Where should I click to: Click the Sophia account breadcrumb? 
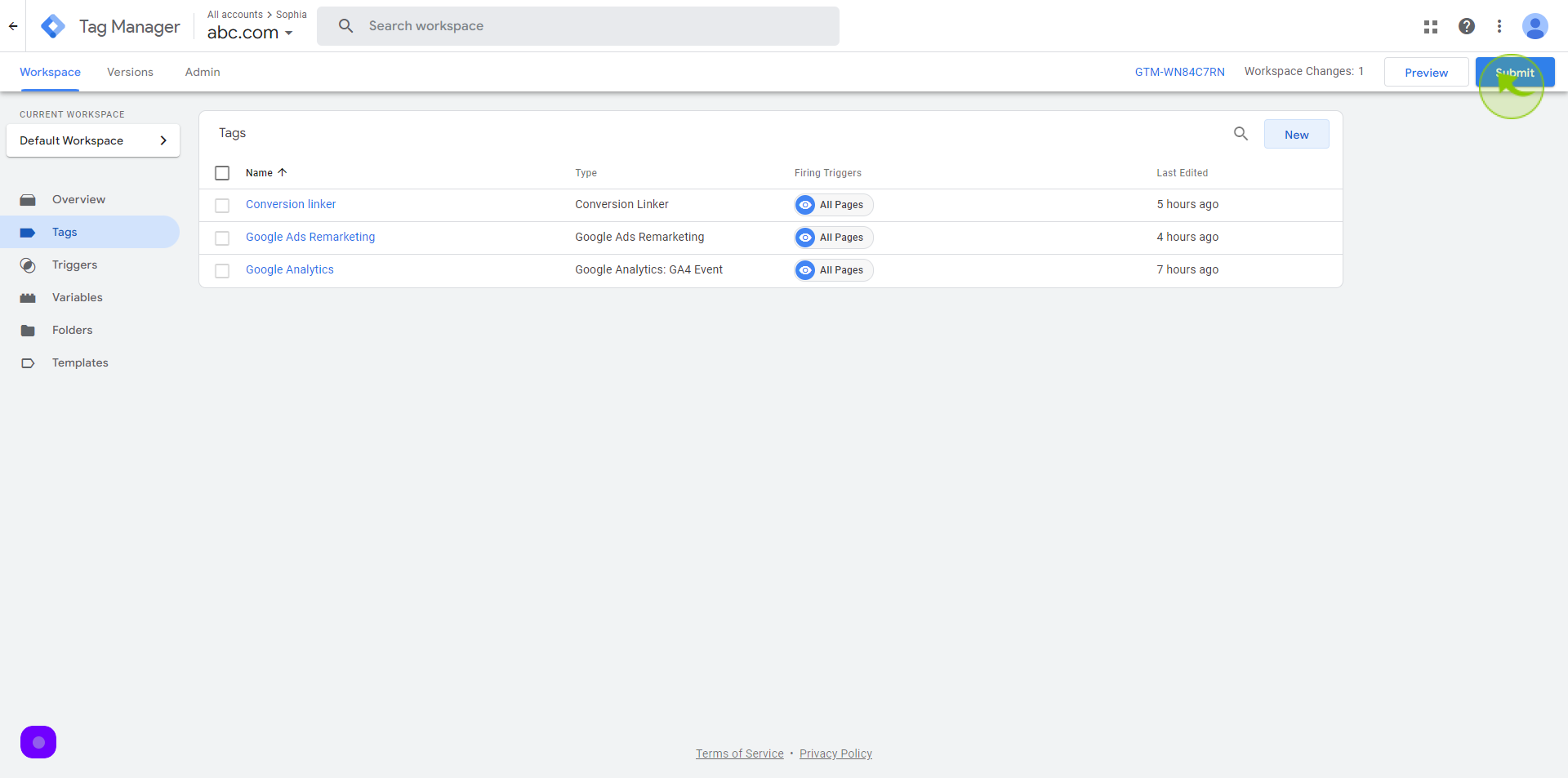coord(292,15)
